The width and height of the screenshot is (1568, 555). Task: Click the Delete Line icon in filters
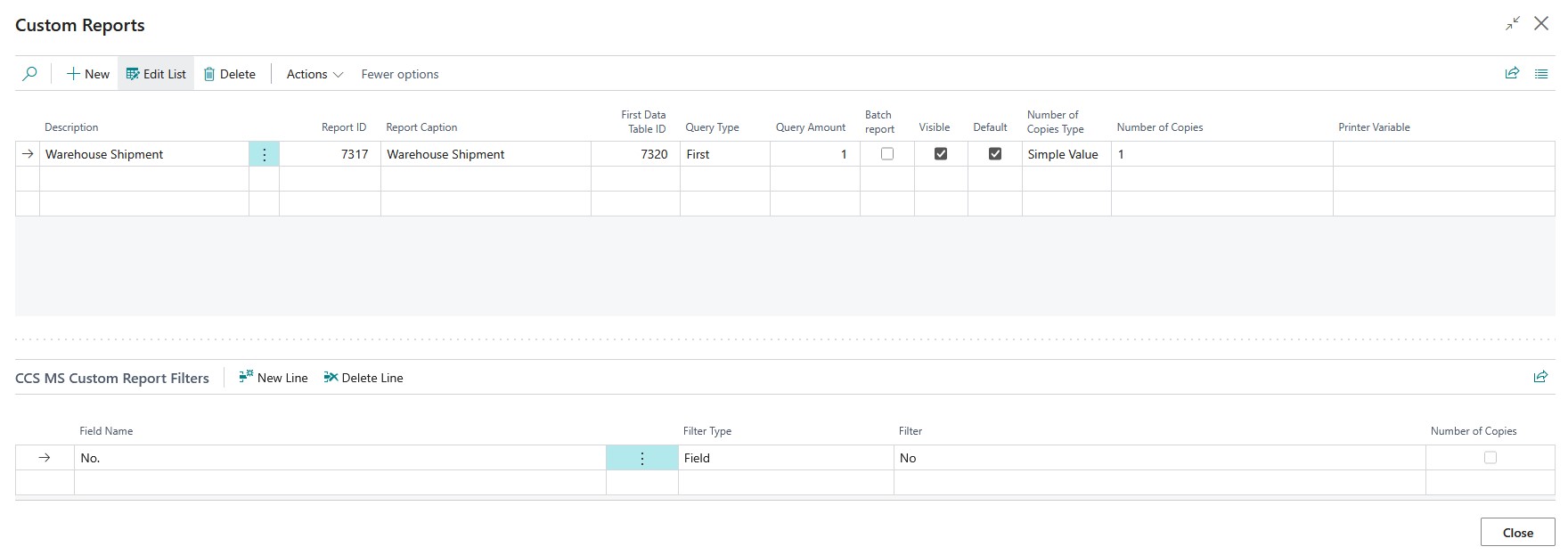point(331,378)
